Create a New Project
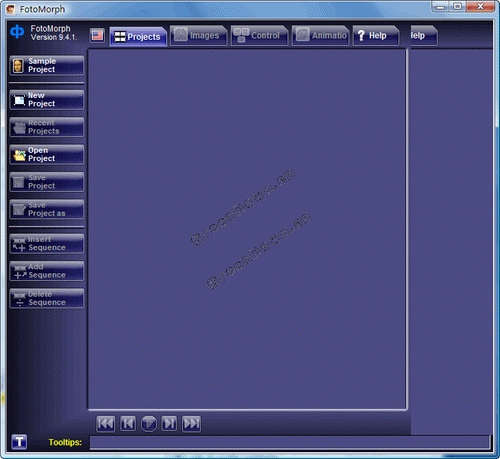The width and height of the screenshot is (500, 459). pos(47,100)
